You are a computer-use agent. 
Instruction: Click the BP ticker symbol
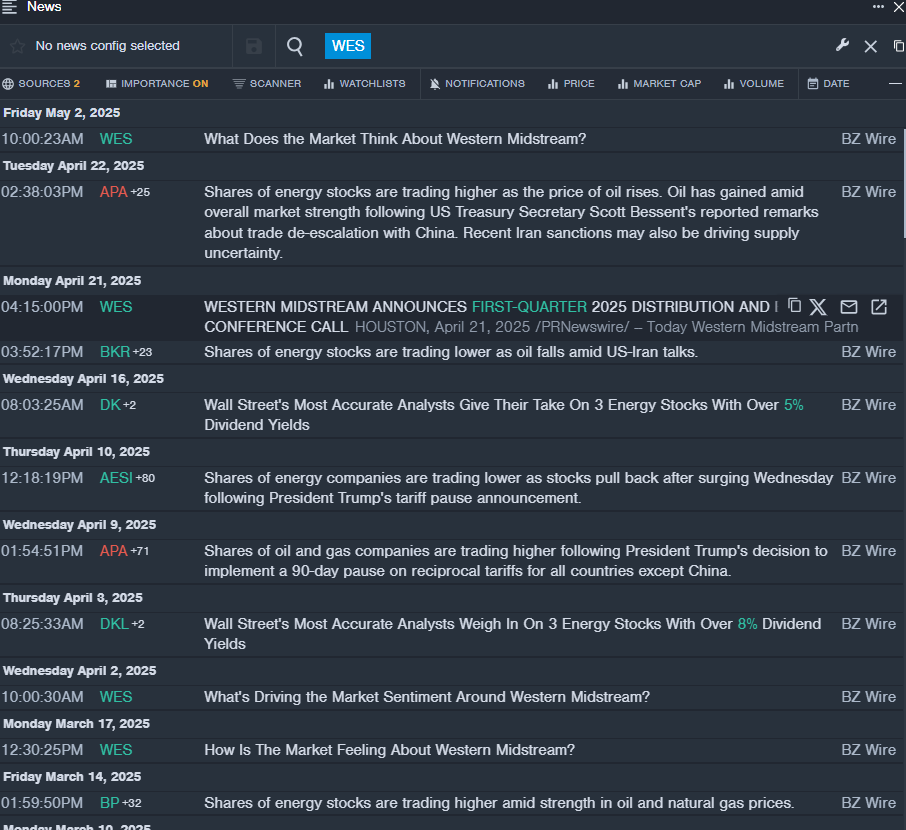(x=109, y=803)
